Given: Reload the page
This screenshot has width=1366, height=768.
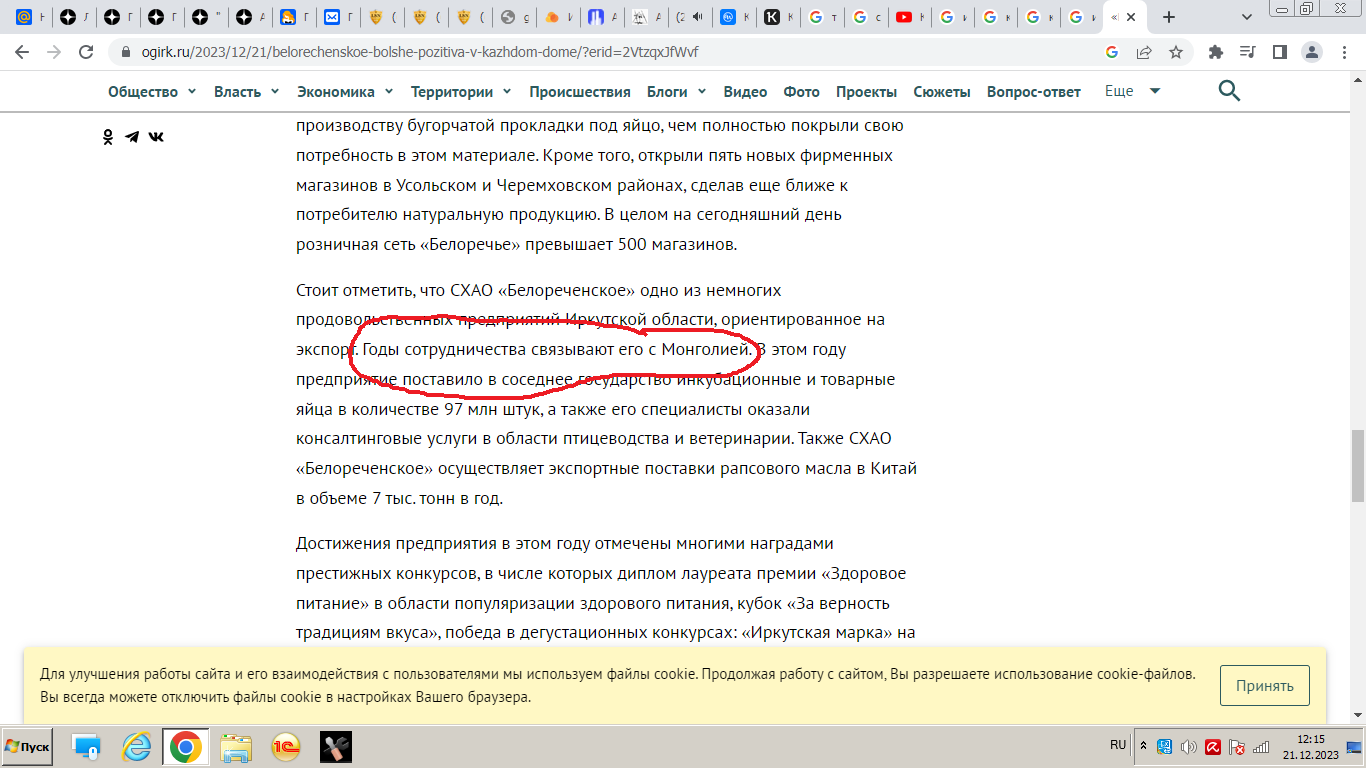Looking at the screenshot, I should coord(86,52).
